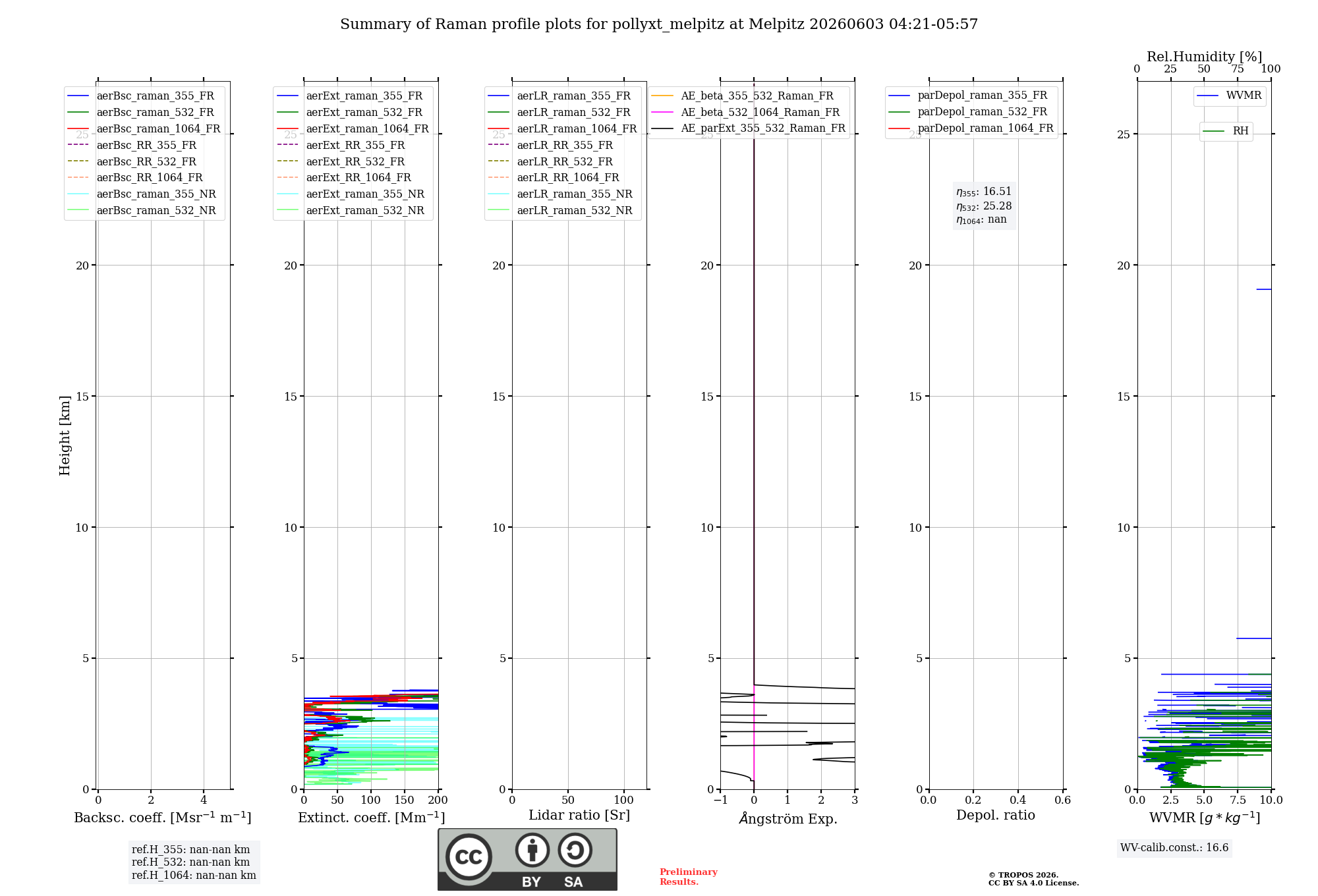Click the 'ref.H_1064: nan-nan km' text

(194, 876)
